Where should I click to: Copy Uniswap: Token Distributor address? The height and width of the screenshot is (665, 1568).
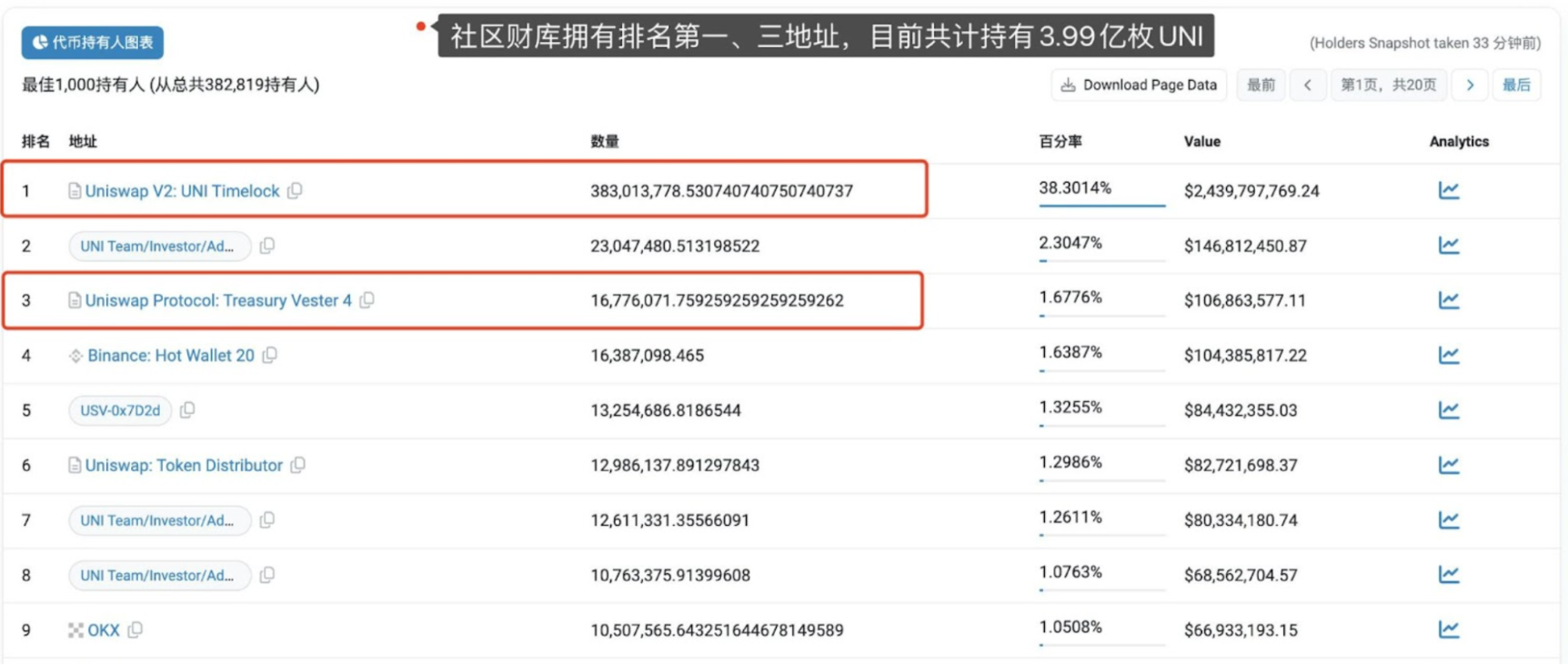pos(297,465)
